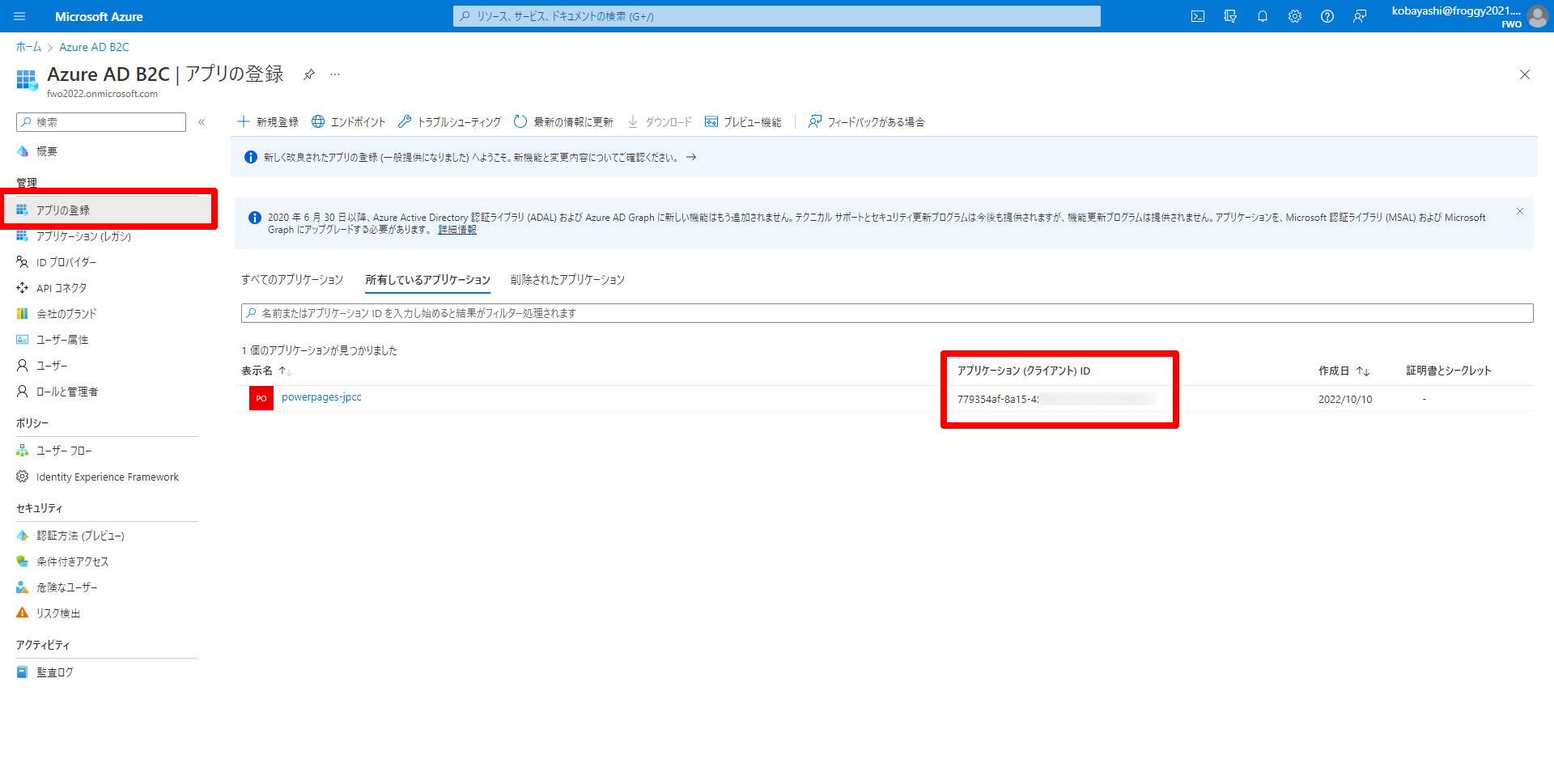This screenshot has width=1554, height=784.
Task: Open the help question mark icon
Action: [1327, 16]
